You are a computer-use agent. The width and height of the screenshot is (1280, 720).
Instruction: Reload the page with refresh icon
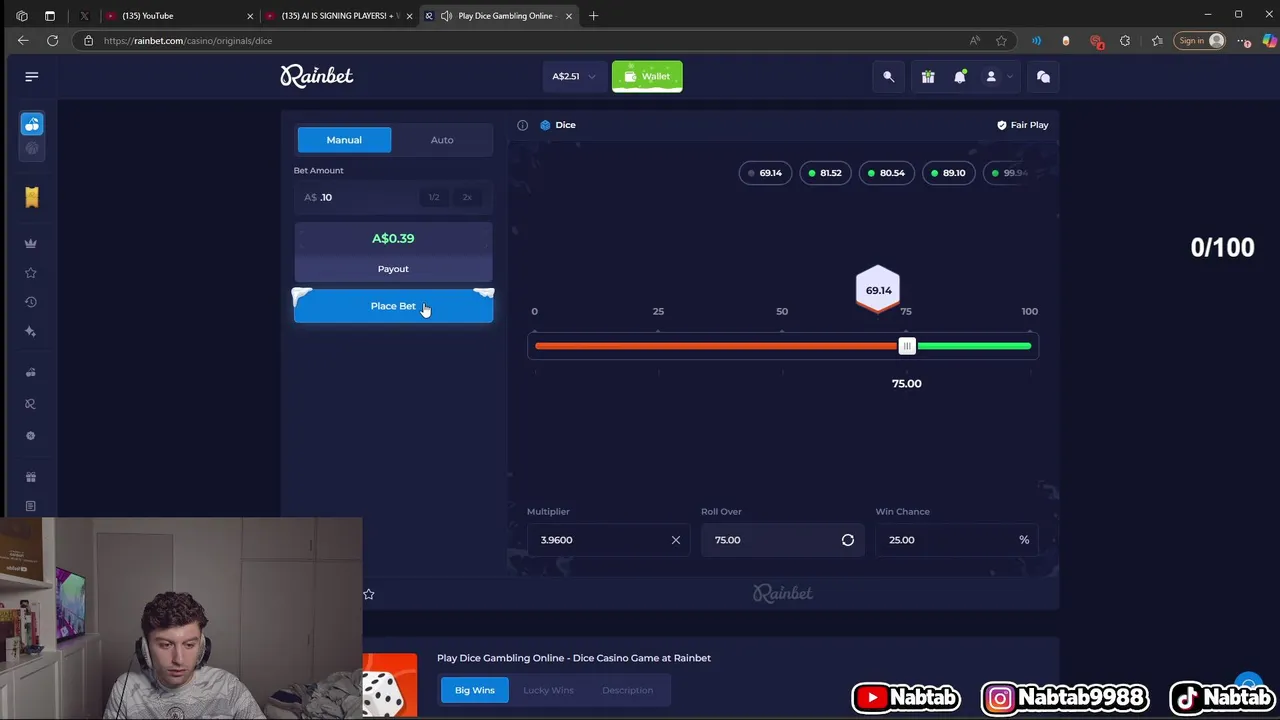(52, 41)
